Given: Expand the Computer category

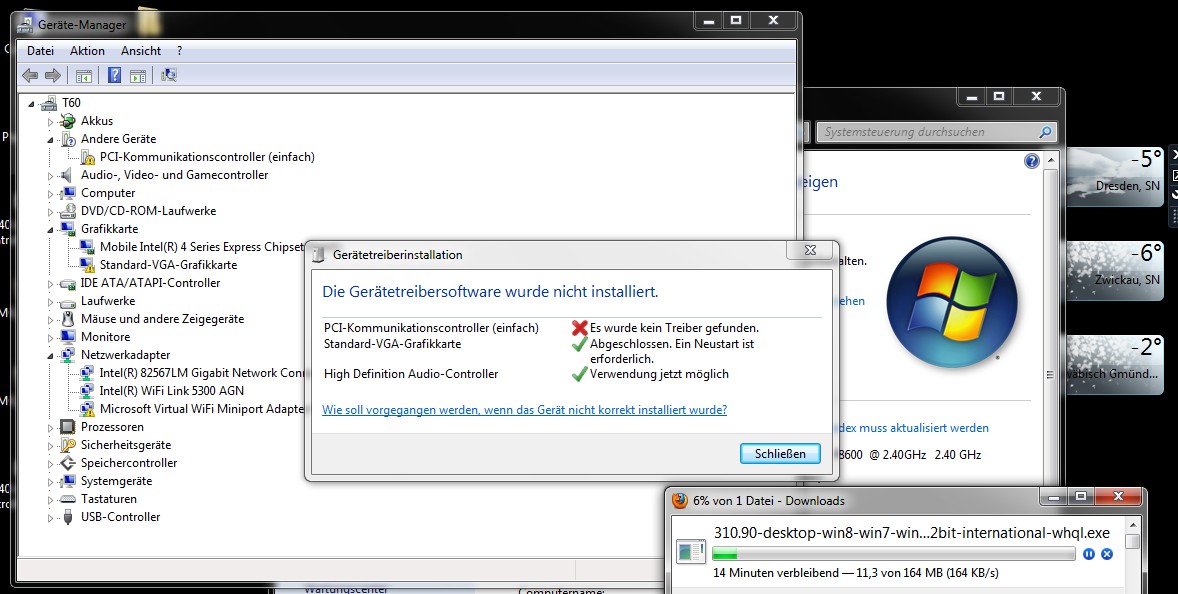Looking at the screenshot, I should (50, 194).
